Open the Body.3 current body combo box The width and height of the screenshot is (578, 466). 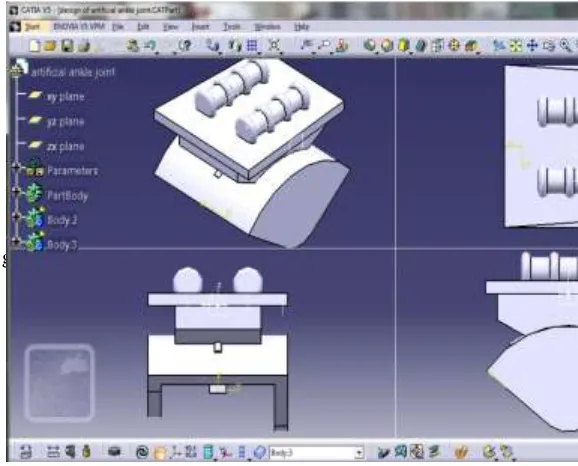pos(317,453)
